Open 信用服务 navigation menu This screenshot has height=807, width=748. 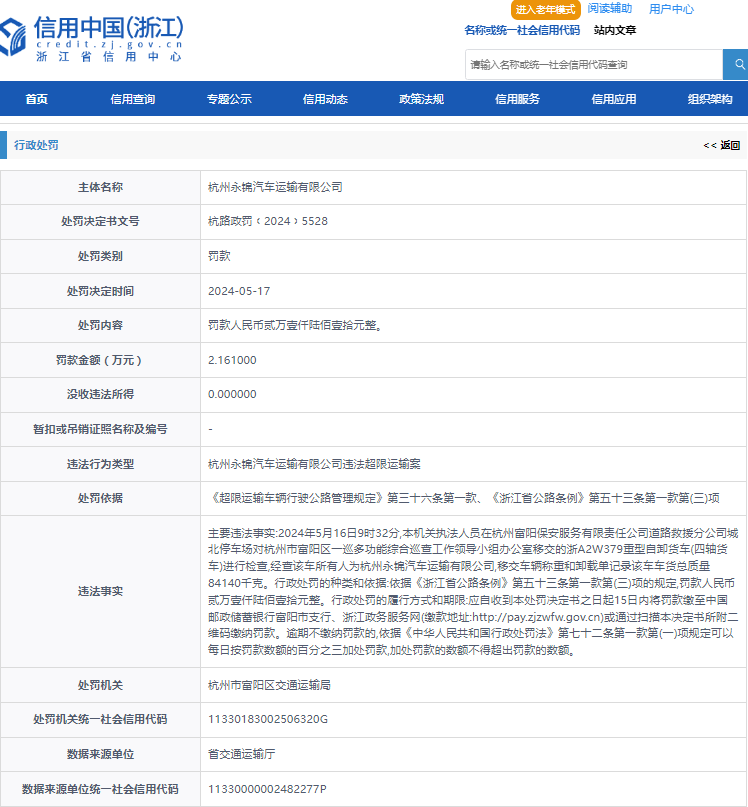coord(517,99)
